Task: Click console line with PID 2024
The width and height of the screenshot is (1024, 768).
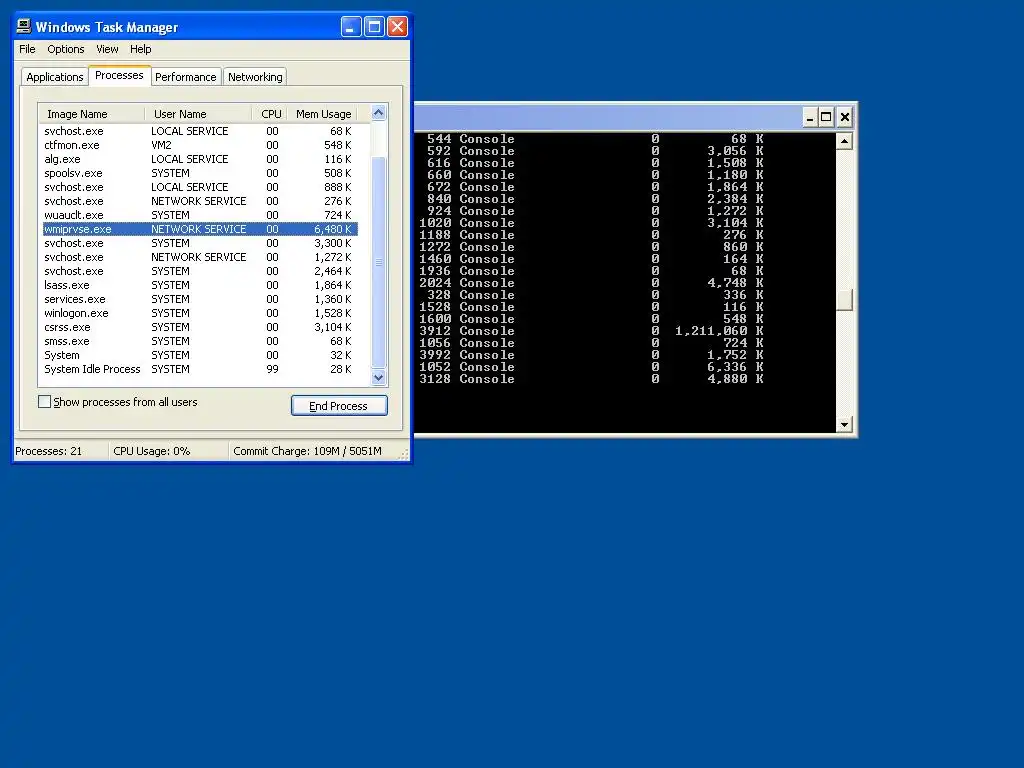Action: (592, 283)
